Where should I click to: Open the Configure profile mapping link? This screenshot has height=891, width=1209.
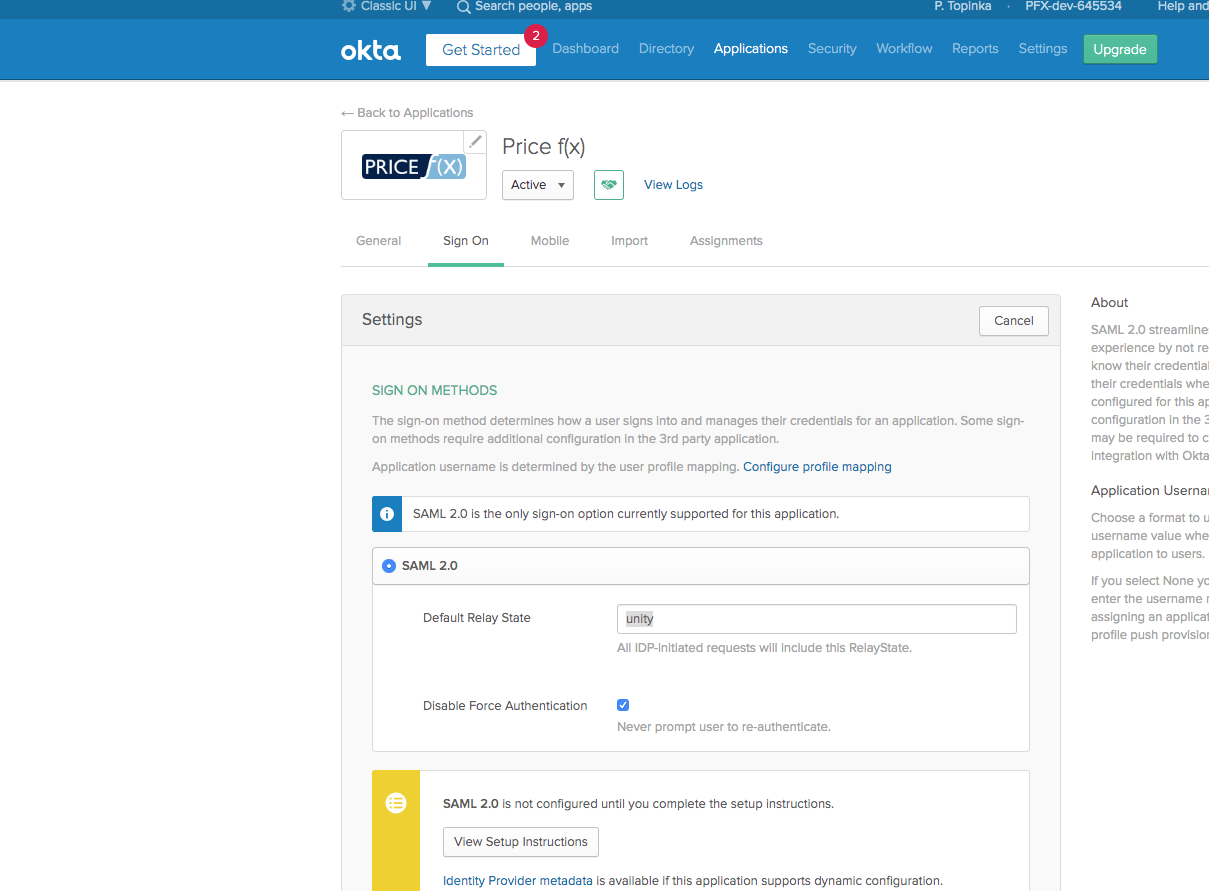pyautogui.click(x=817, y=467)
